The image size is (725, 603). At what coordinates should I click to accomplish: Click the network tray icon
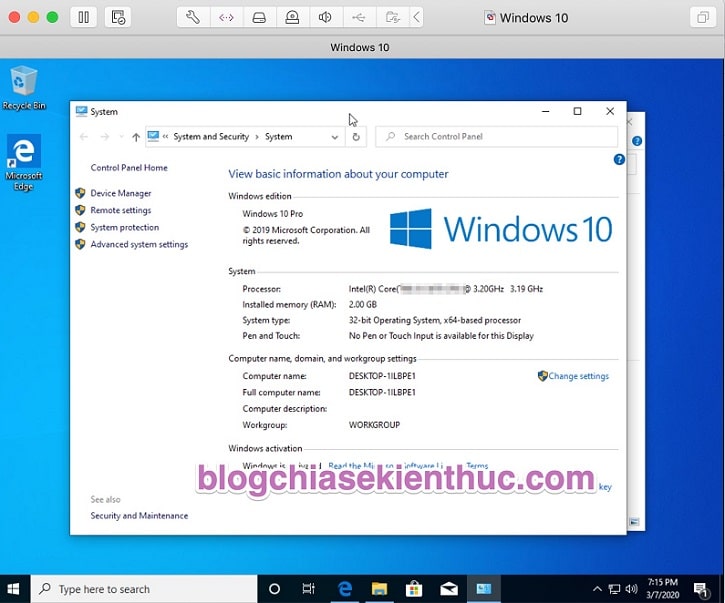click(614, 589)
